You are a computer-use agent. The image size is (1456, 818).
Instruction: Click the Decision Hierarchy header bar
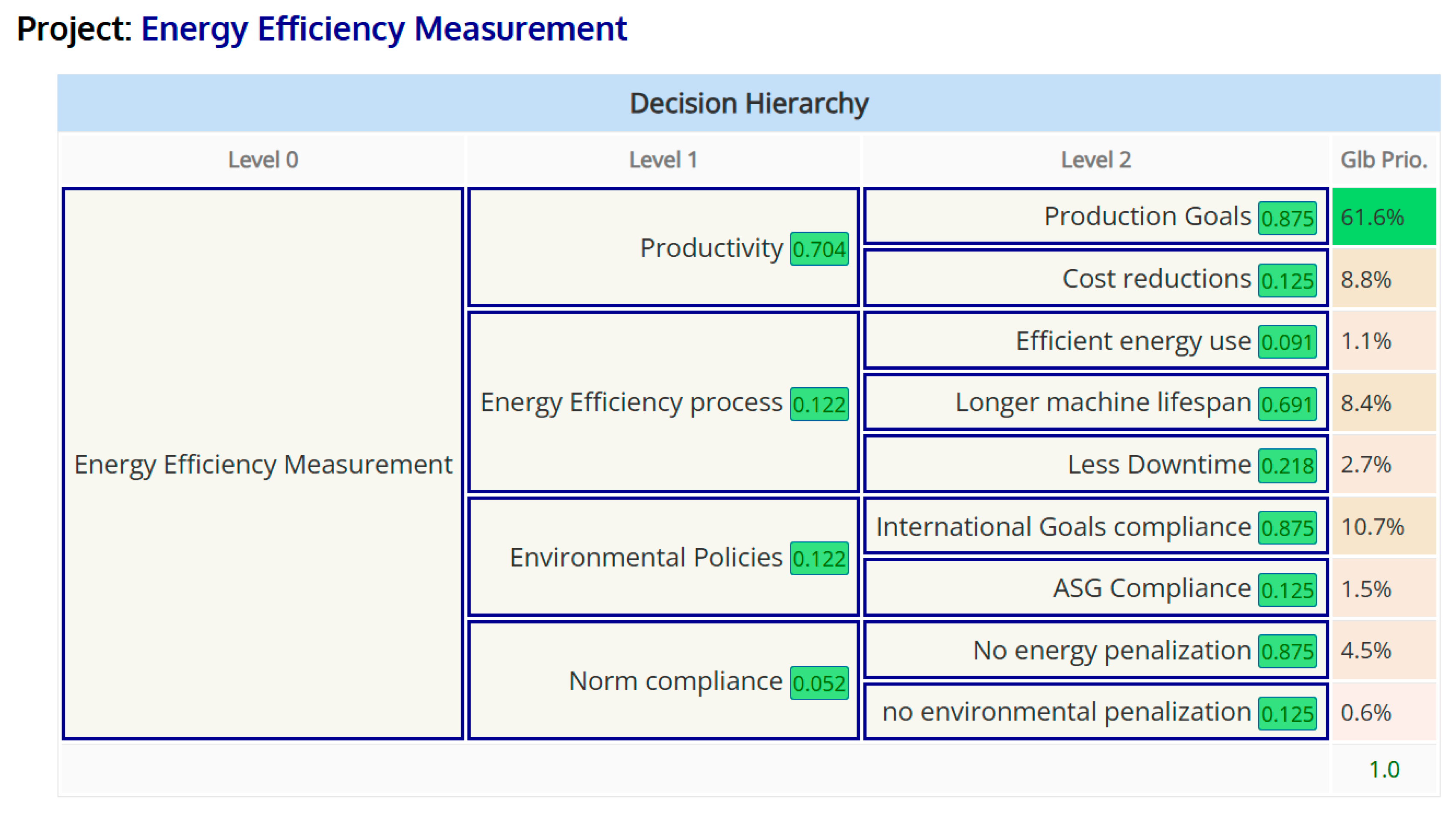749,103
